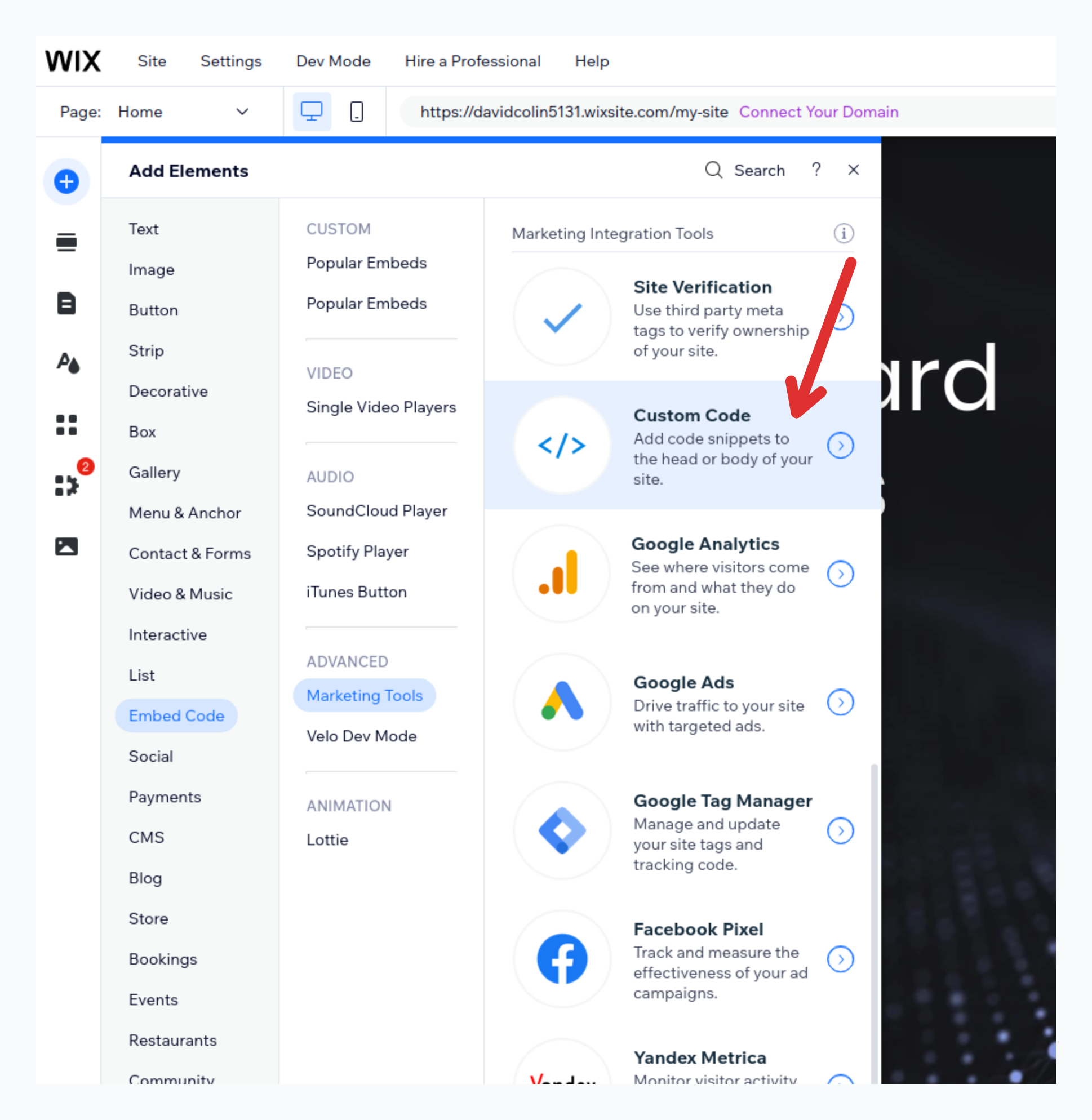Click the Google Analytics bar chart icon
The width and height of the screenshot is (1092, 1120).
(x=561, y=572)
